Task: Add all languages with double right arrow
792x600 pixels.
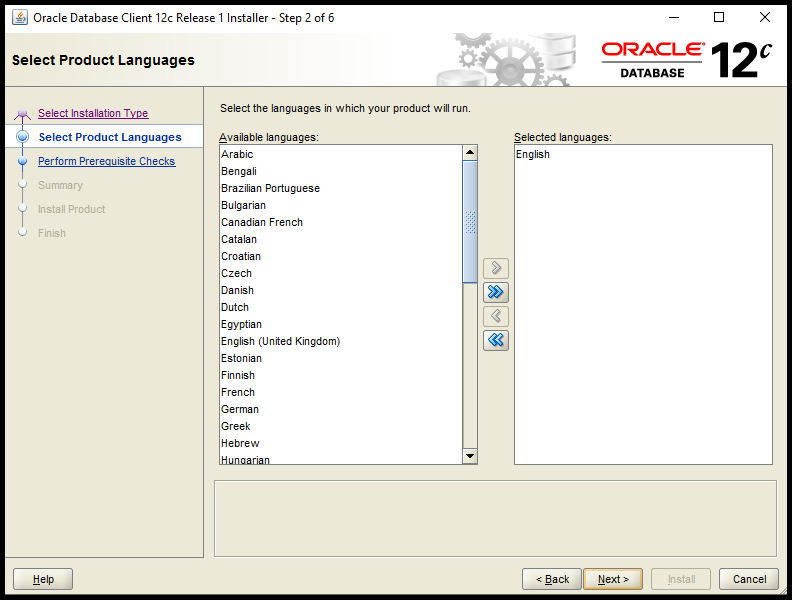Action: click(496, 292)
